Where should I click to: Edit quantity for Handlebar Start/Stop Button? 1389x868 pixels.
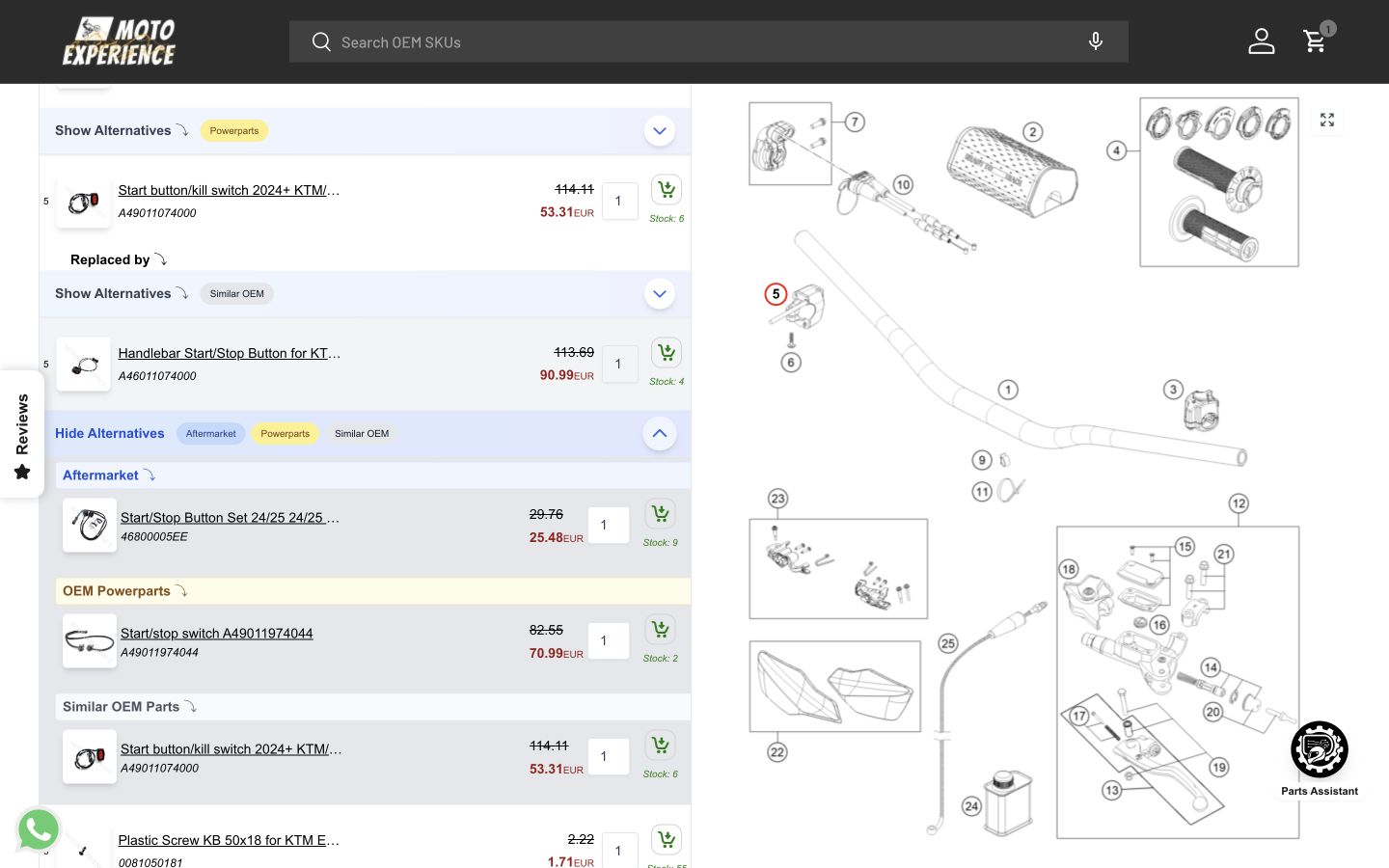tap(620, 365)
